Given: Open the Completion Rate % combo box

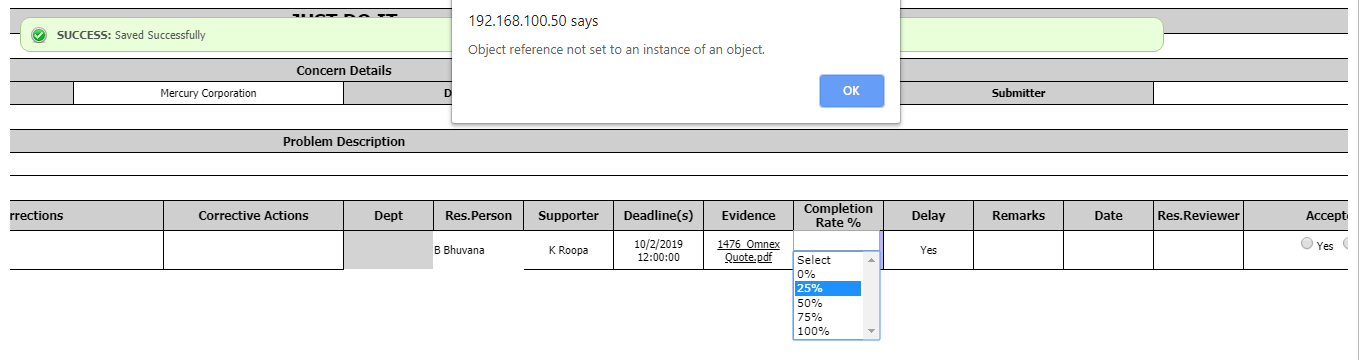Looking at the screenshot, I should [x=838, y=240].
